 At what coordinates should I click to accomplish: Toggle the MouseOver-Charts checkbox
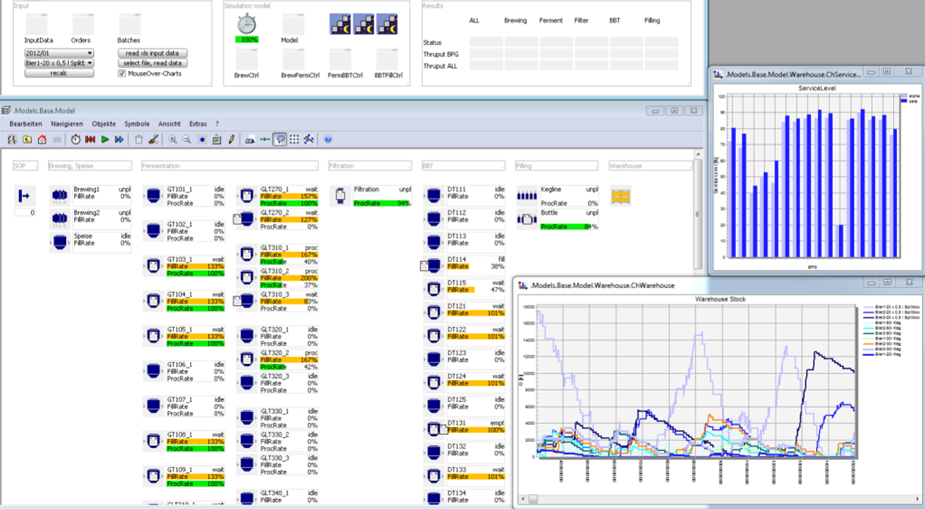pyautogui.click(x=122, y=73)
